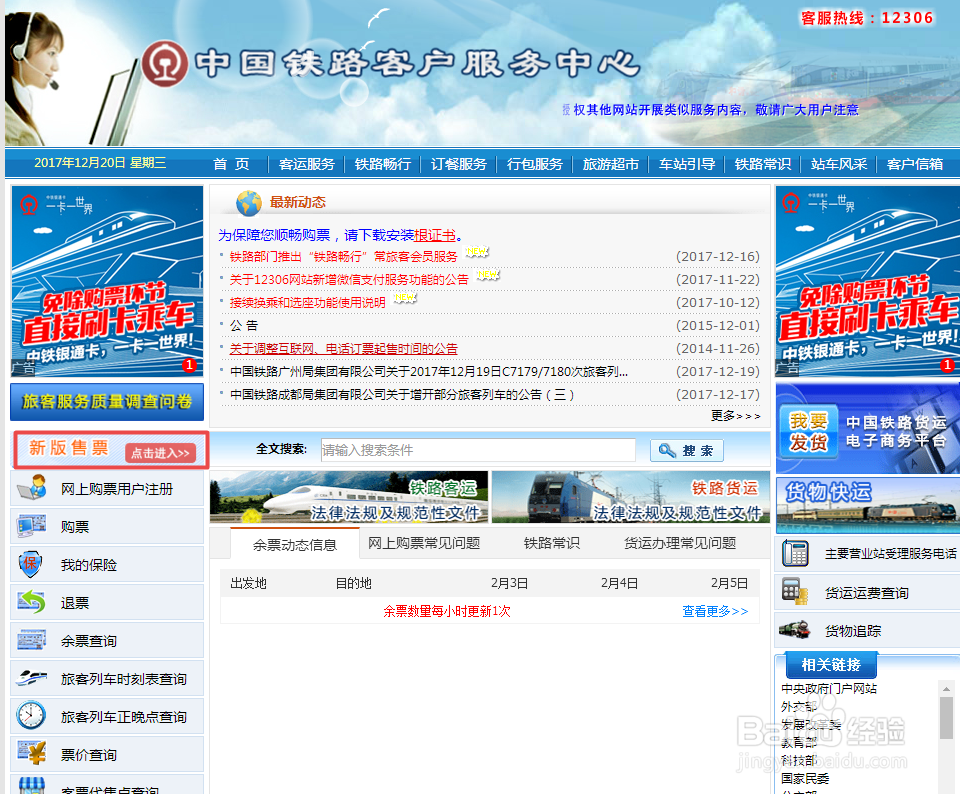Open the 接续换乘和选座功能使用说明 link

[x=307, y=302]
